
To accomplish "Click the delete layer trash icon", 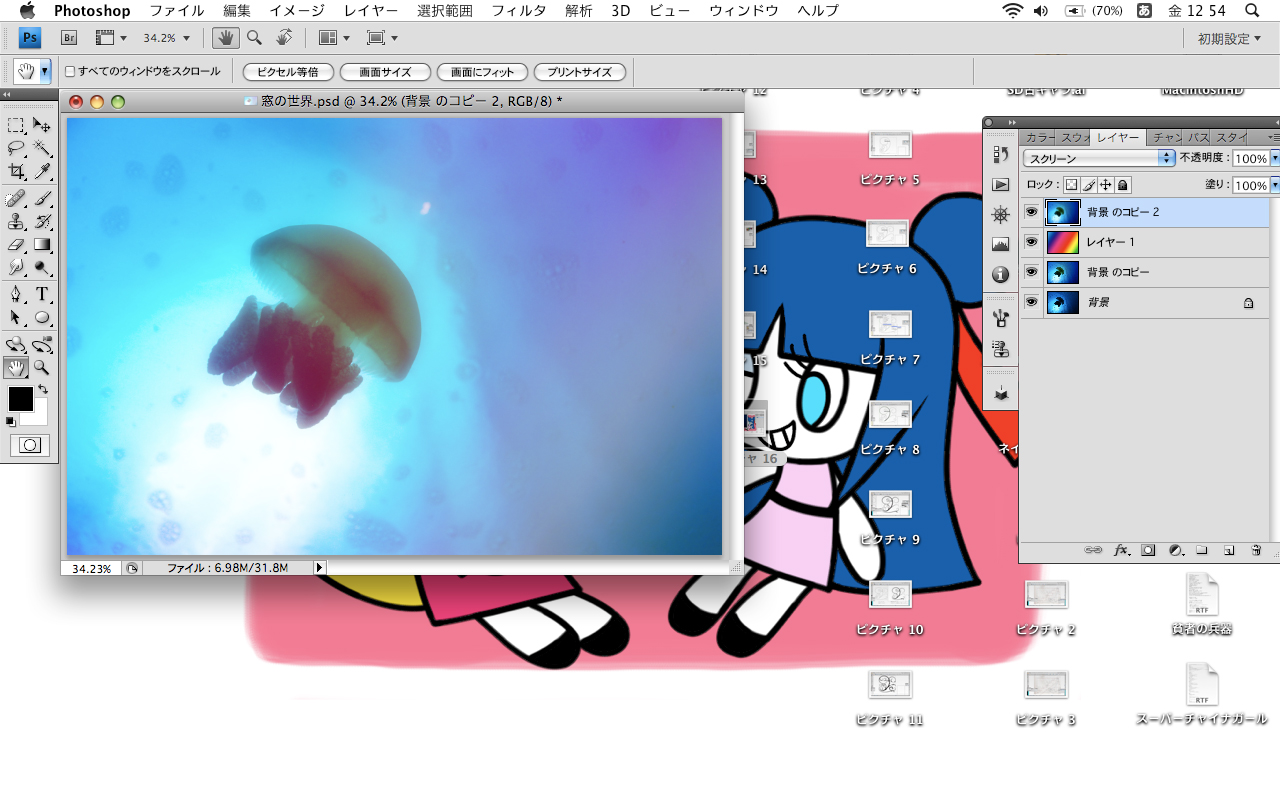I will tap(1256, 550).
